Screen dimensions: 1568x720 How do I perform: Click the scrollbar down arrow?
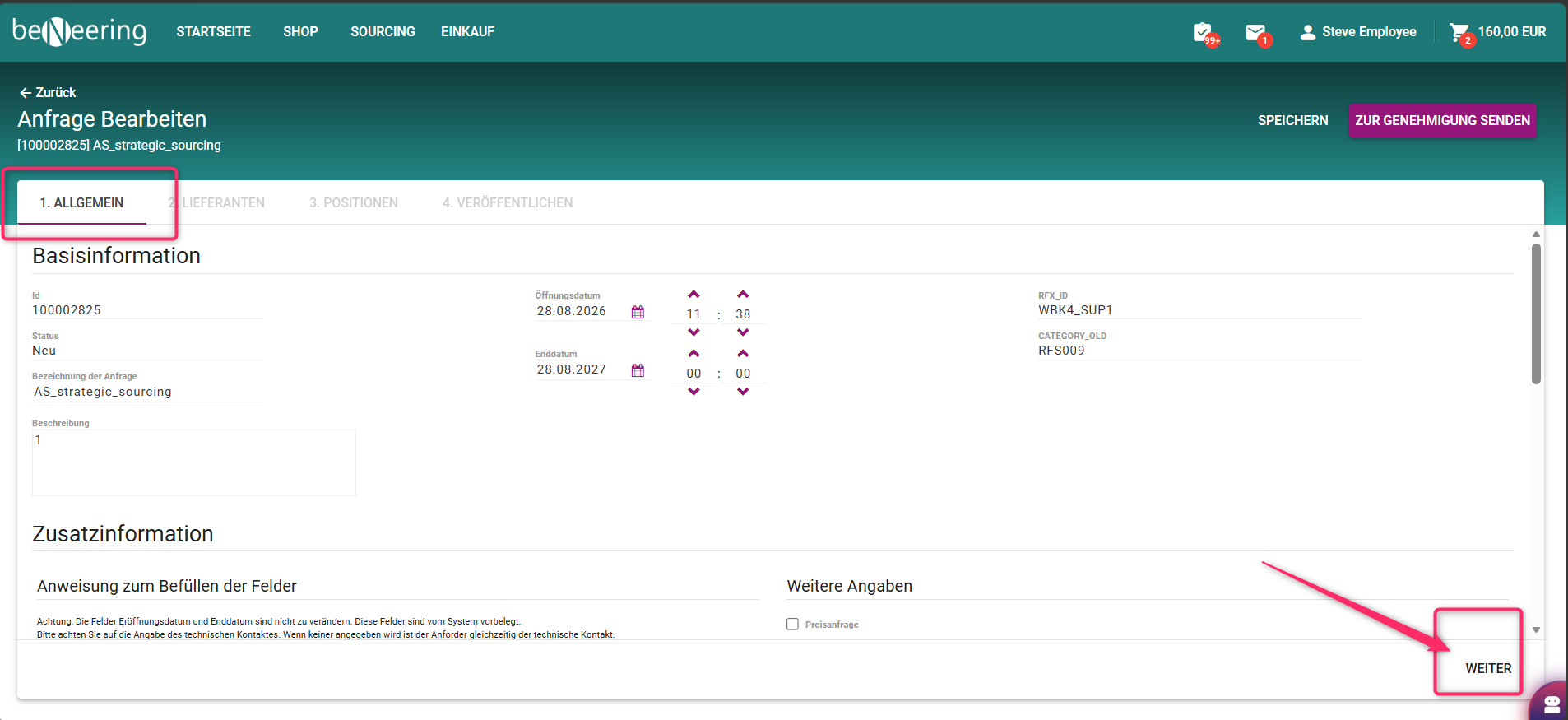click(1536, 629)
